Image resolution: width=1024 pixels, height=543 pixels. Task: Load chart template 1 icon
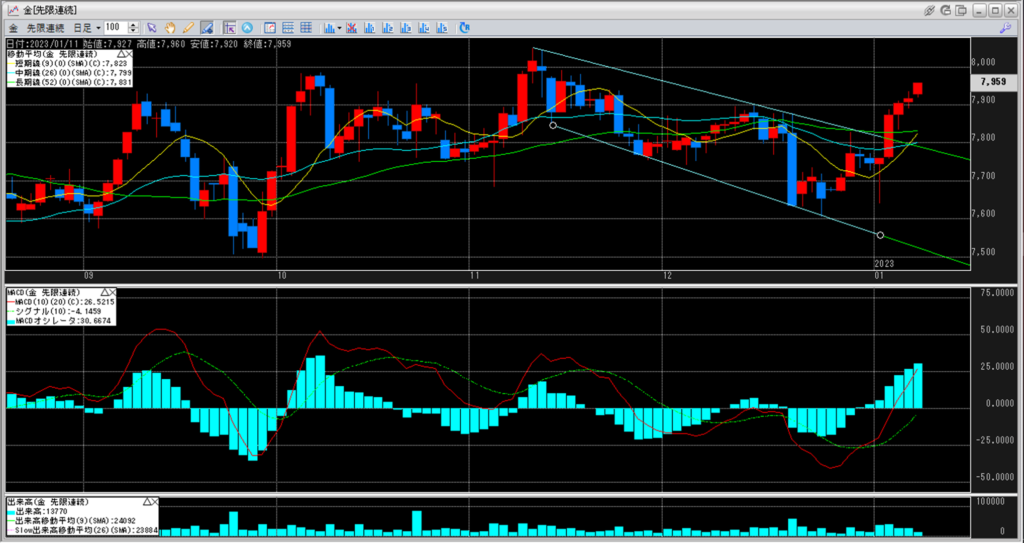[370, 27]
